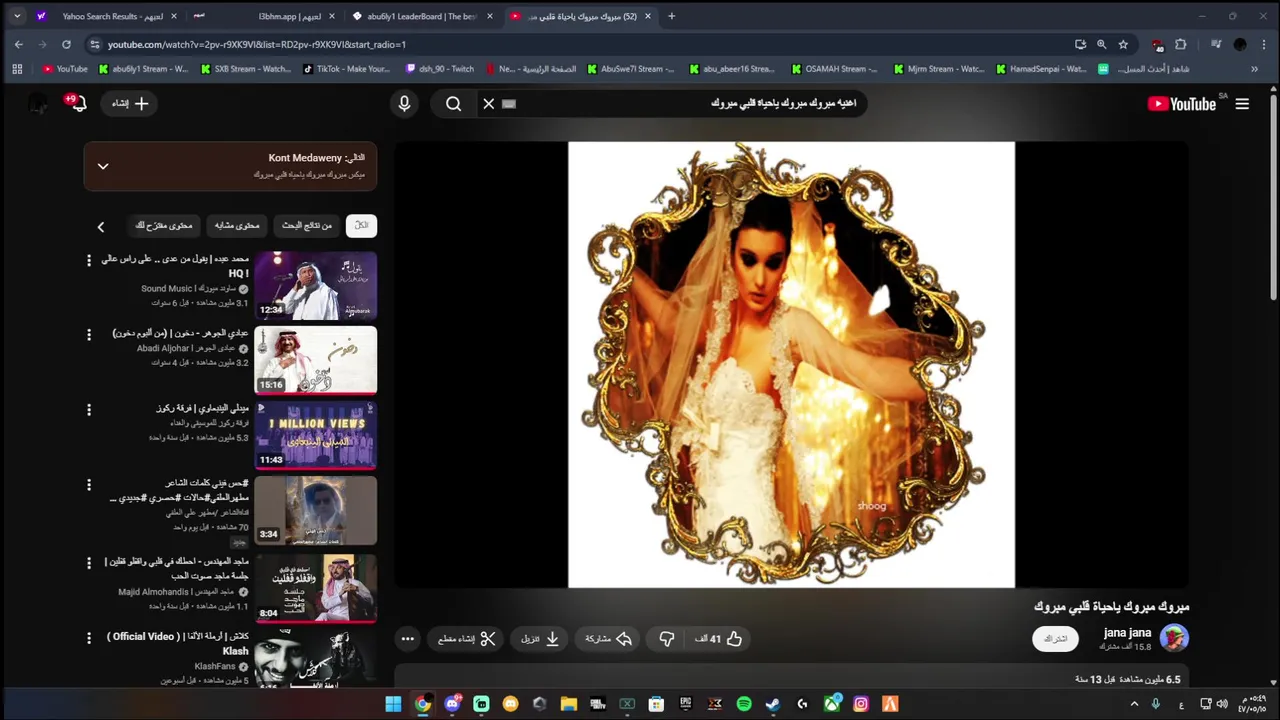Viewport: 1280px width, 720px height.
Task: Play the 1 Million Views 11:43 thumbnail
Action: tap(315, 435)
